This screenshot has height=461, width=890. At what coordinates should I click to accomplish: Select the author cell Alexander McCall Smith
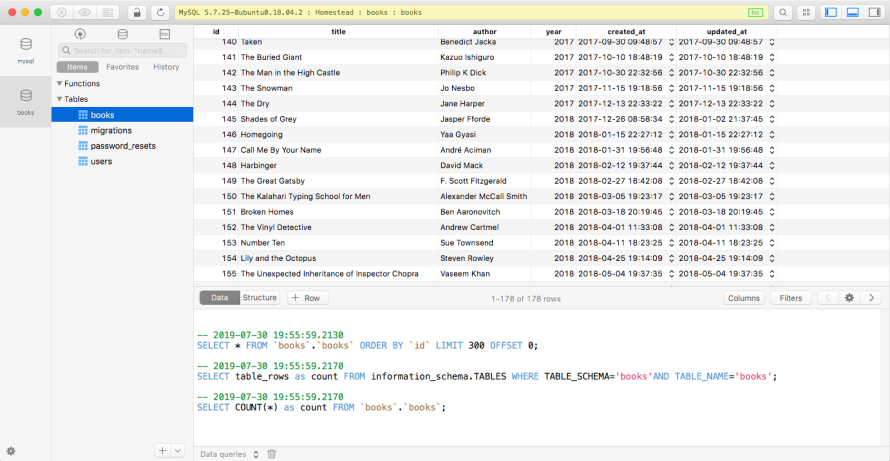485,196
